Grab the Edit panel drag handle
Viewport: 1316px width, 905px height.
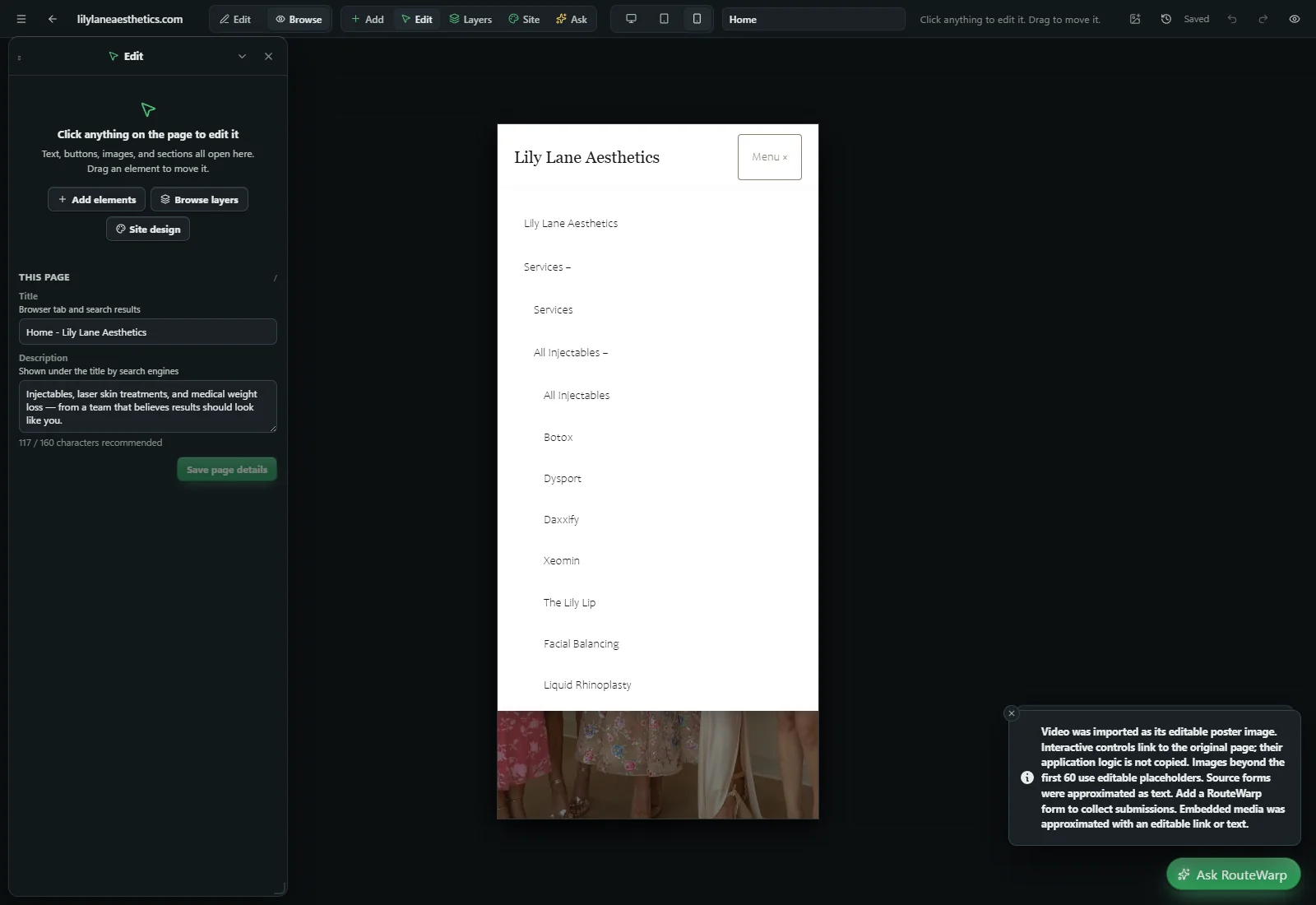tap(19, 58)
